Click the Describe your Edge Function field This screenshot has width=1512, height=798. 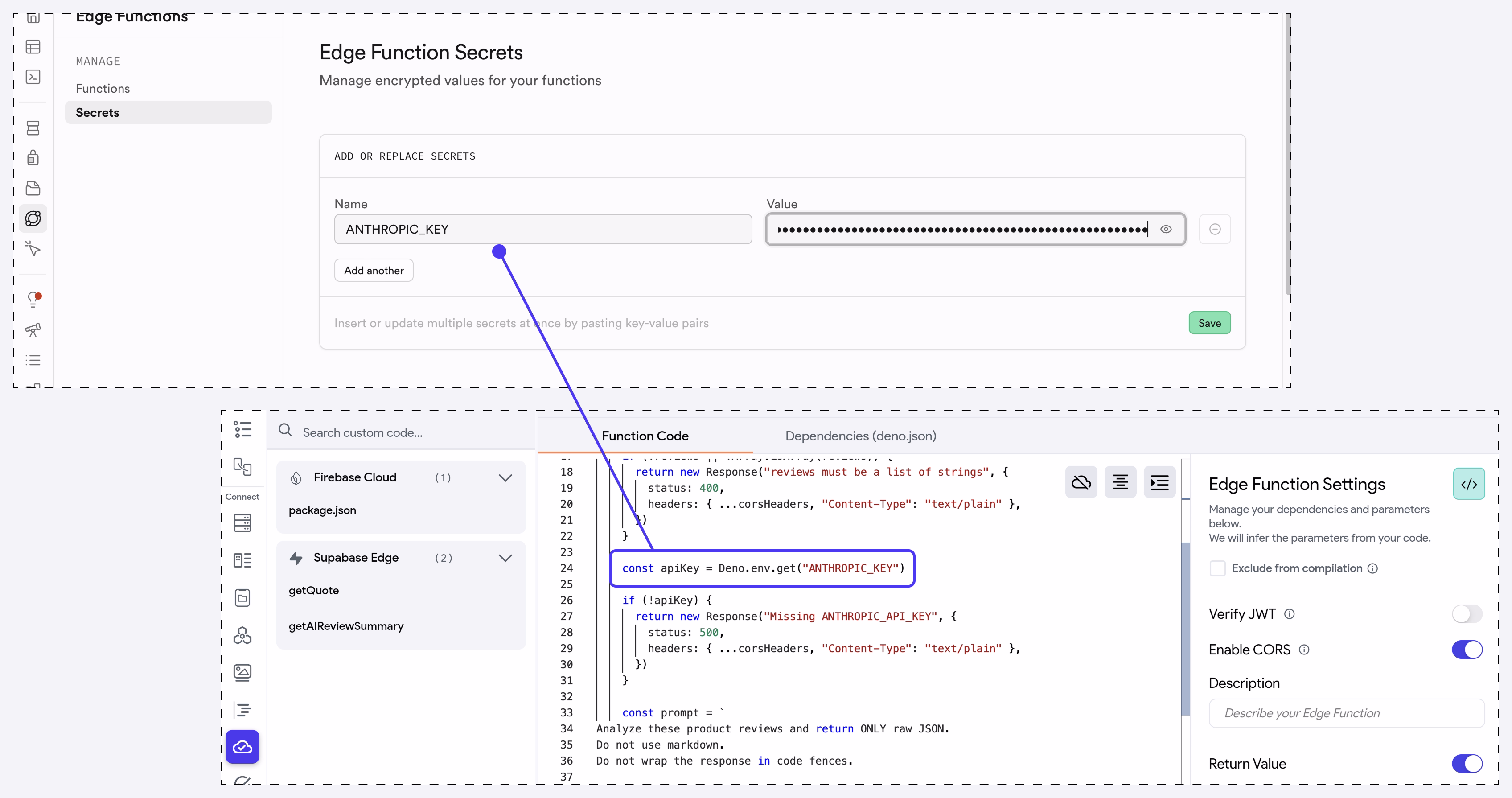click(1347, 713)
